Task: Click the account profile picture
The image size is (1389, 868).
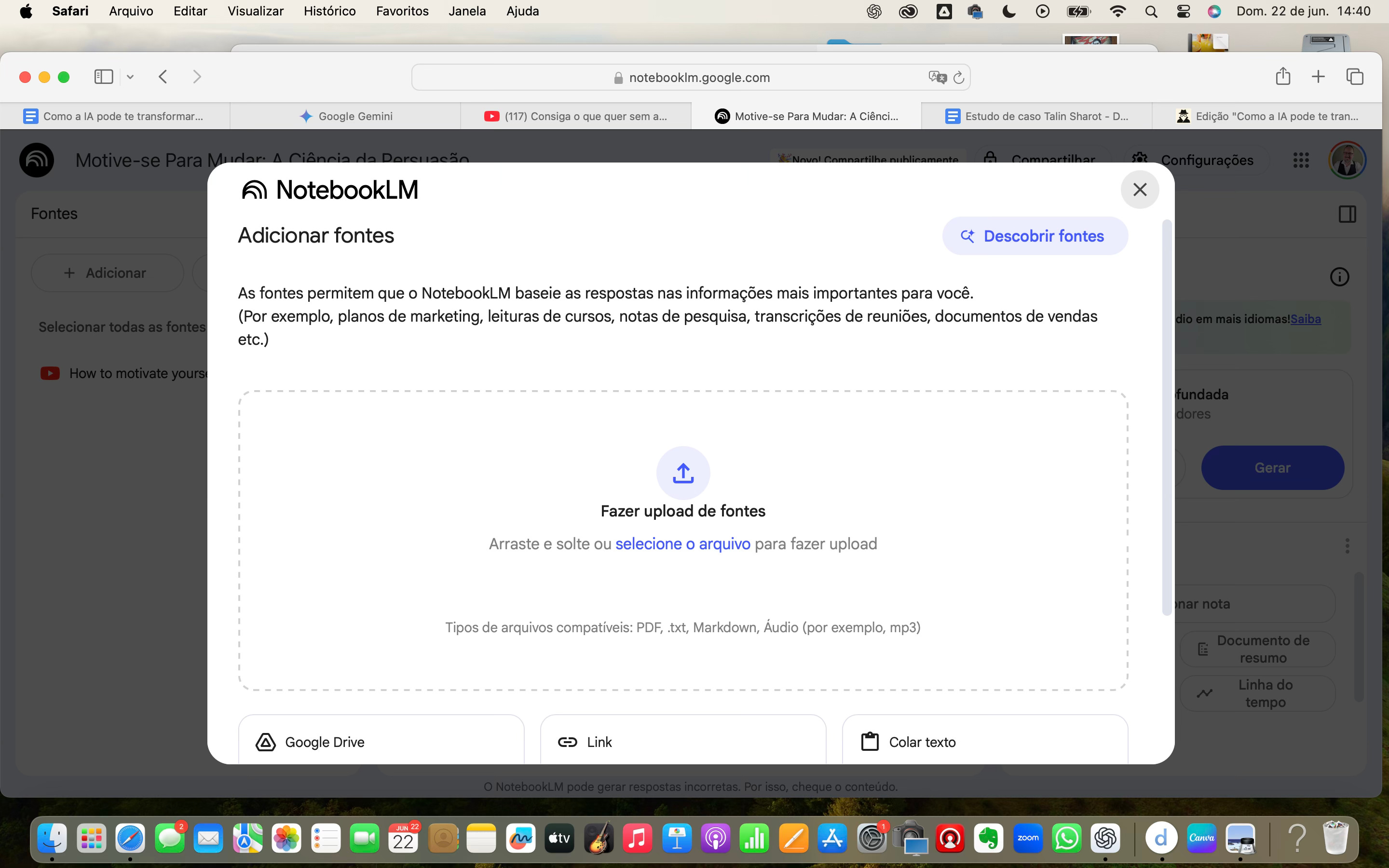Action: coord(1347,160)
